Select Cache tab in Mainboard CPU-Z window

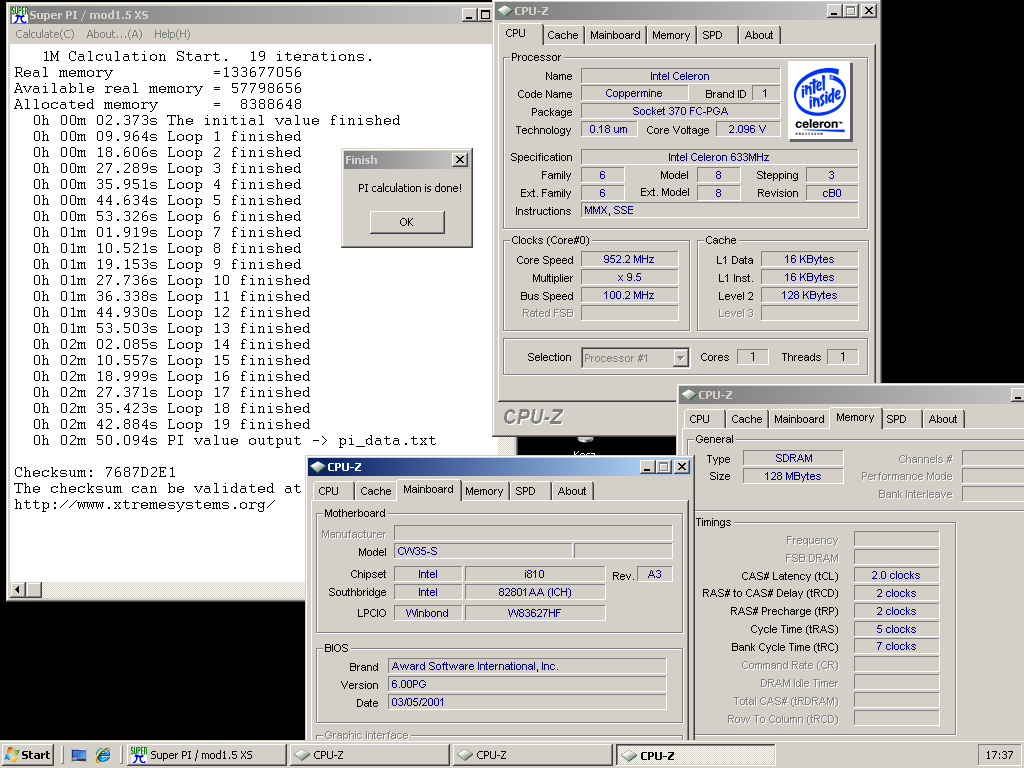tap(376, 491)
